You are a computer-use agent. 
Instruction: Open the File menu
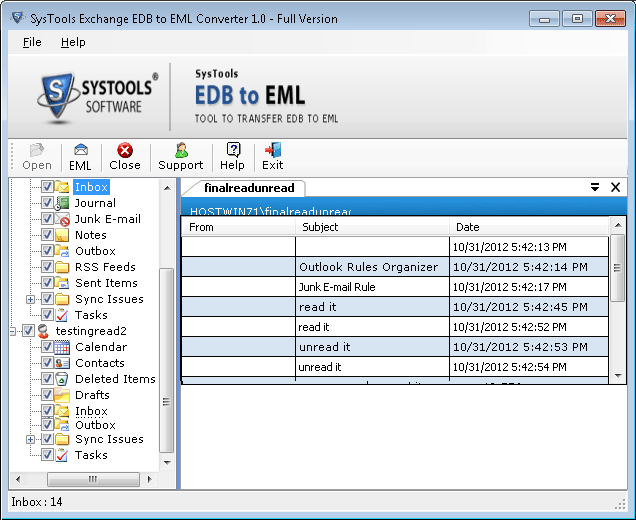pyautogui.click(x=32, y=42)
